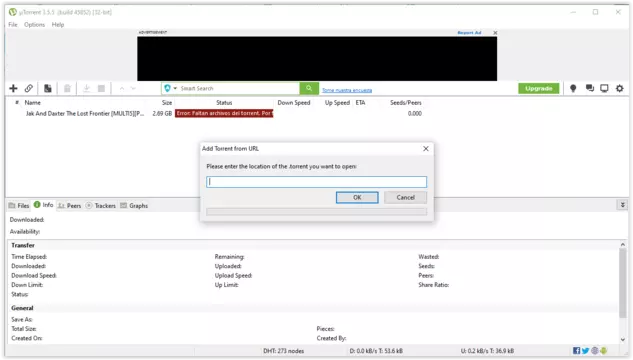Click the remote monitor icon
The width and height of the screenshot is (633, 360).
click(604, 88)
